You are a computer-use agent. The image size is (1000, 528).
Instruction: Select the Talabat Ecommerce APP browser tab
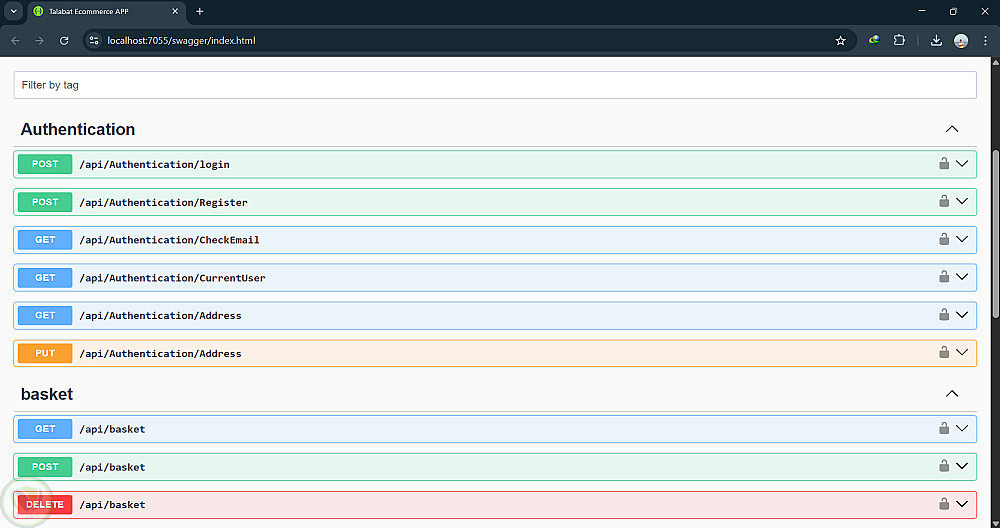[107, 11]
